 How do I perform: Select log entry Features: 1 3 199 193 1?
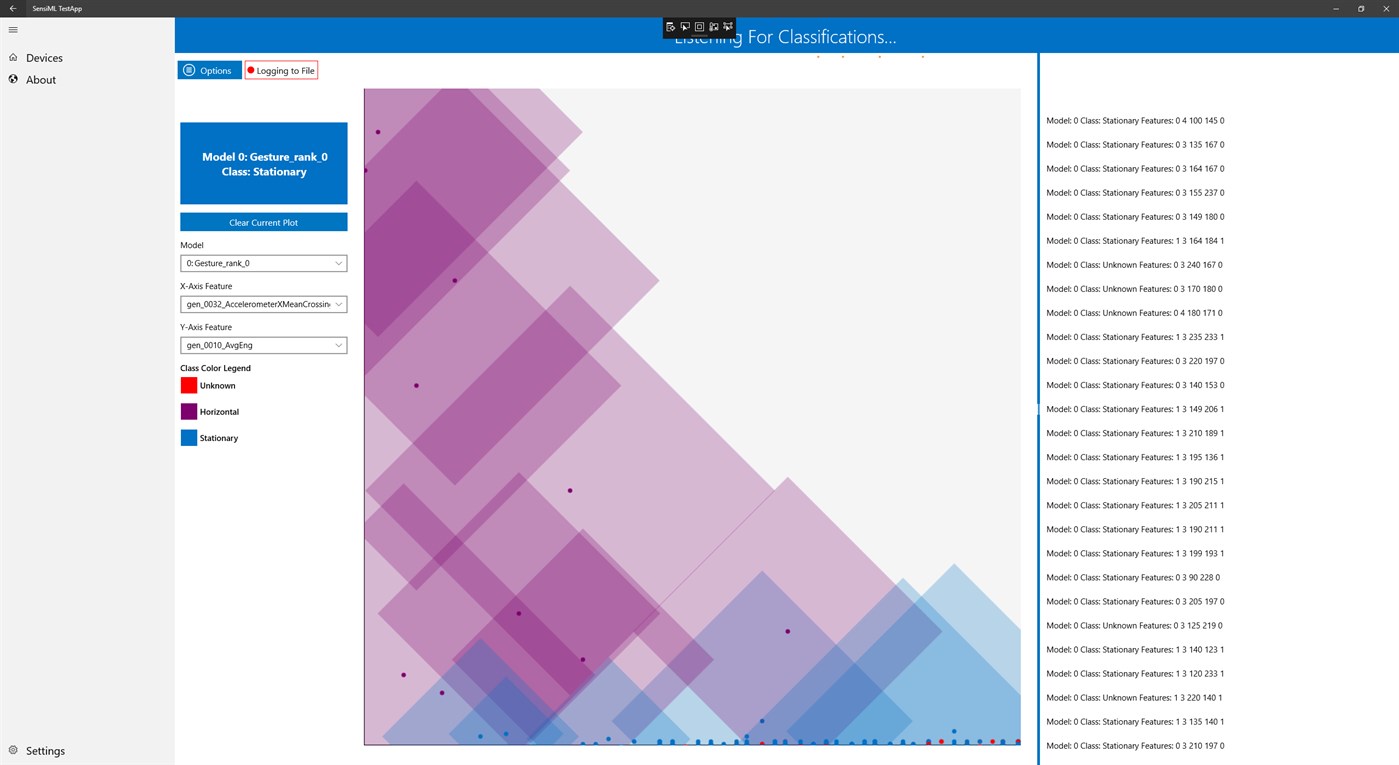(1135, 553)
